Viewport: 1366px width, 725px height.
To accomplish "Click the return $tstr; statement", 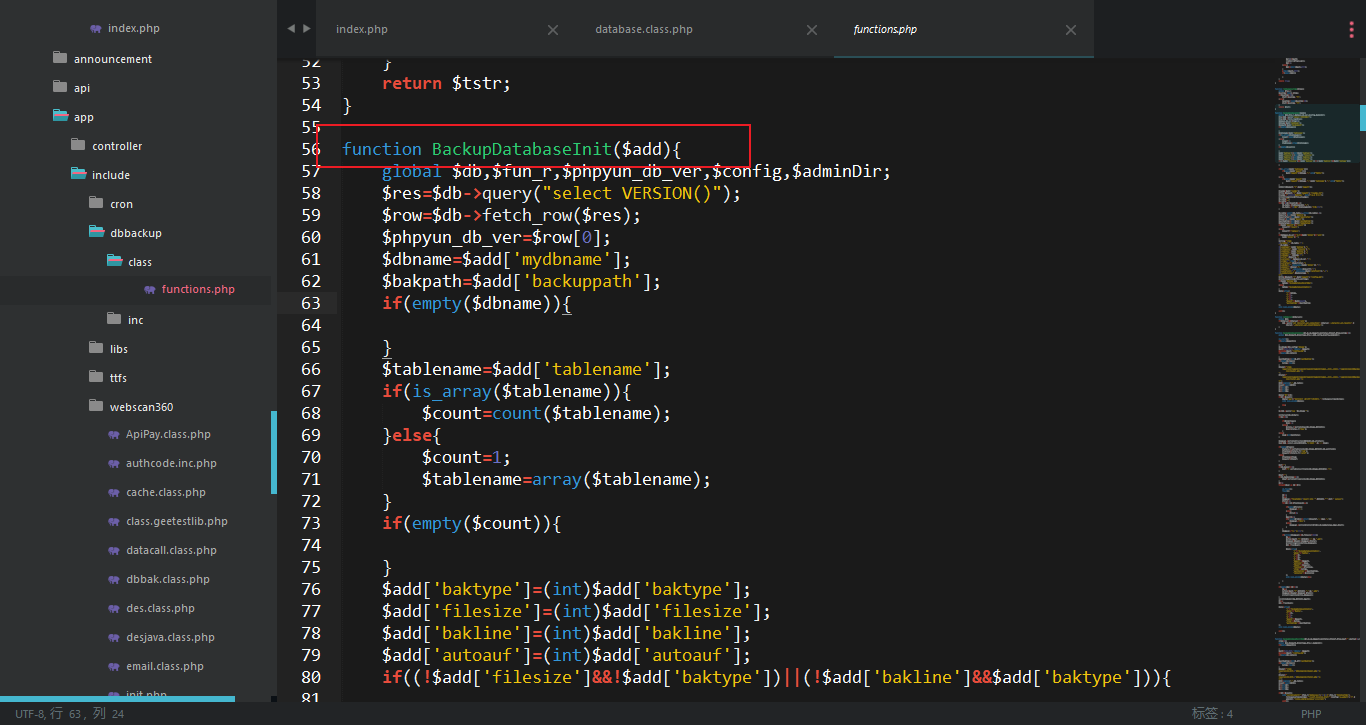I will 446,83.
